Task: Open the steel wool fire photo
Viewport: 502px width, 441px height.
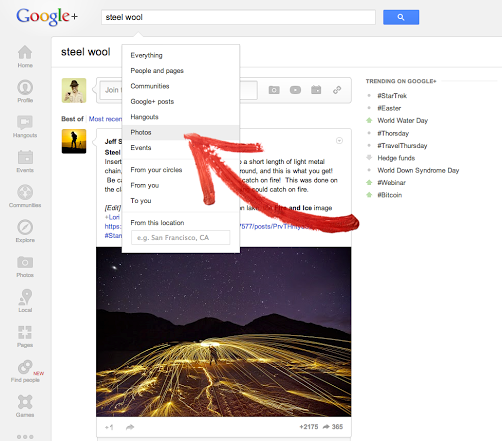Action: click(x=224, y=332)
